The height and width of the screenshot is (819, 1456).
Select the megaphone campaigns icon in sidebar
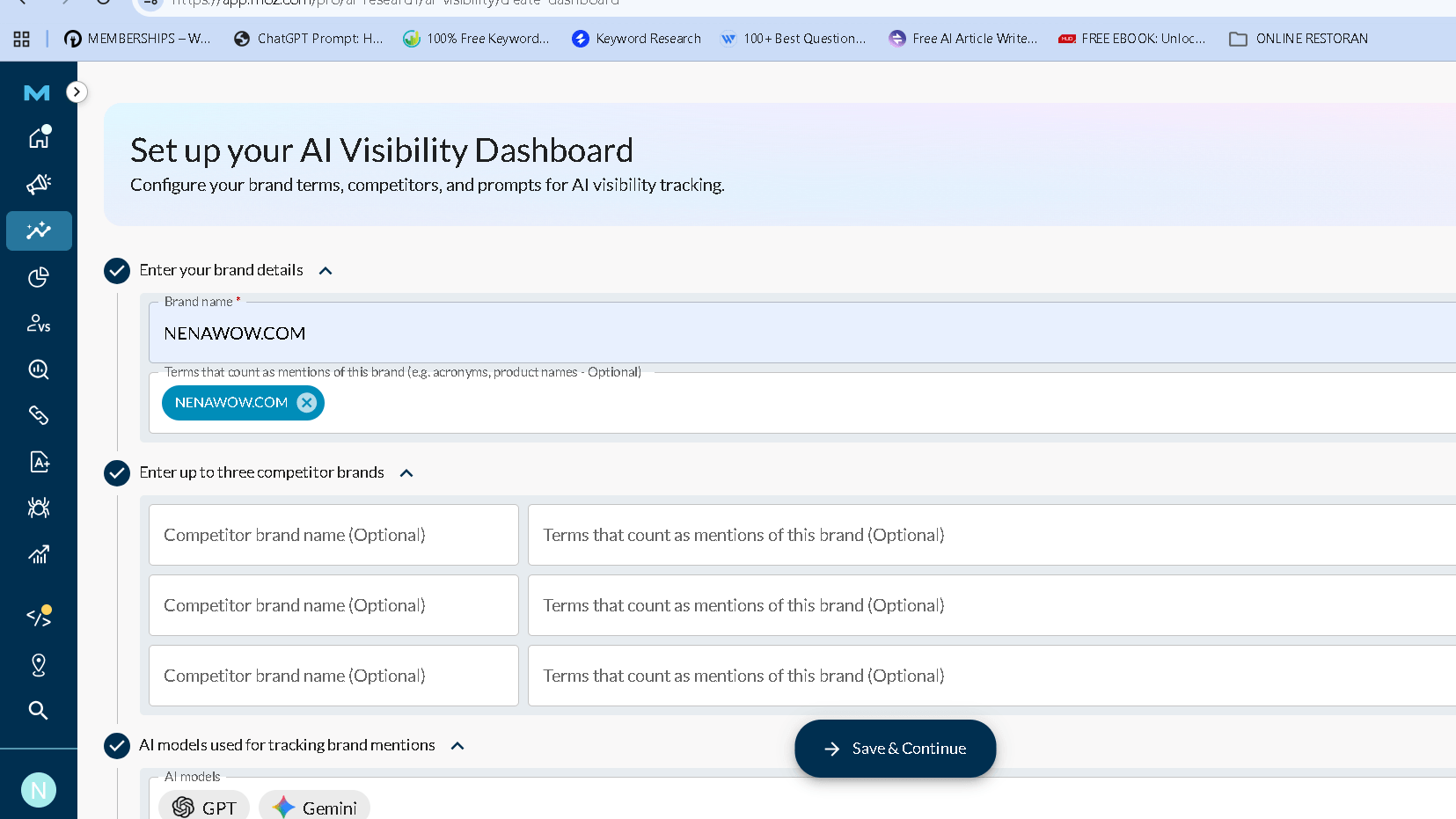tap(39, 185)
